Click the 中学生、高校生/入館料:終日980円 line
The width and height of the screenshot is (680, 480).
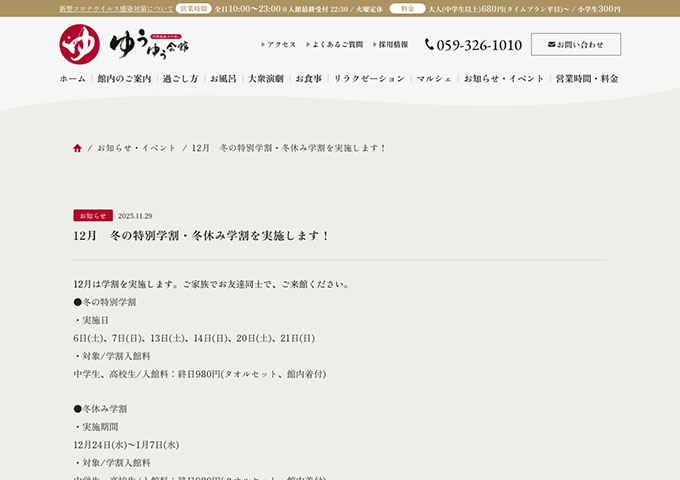pos(199,374)
